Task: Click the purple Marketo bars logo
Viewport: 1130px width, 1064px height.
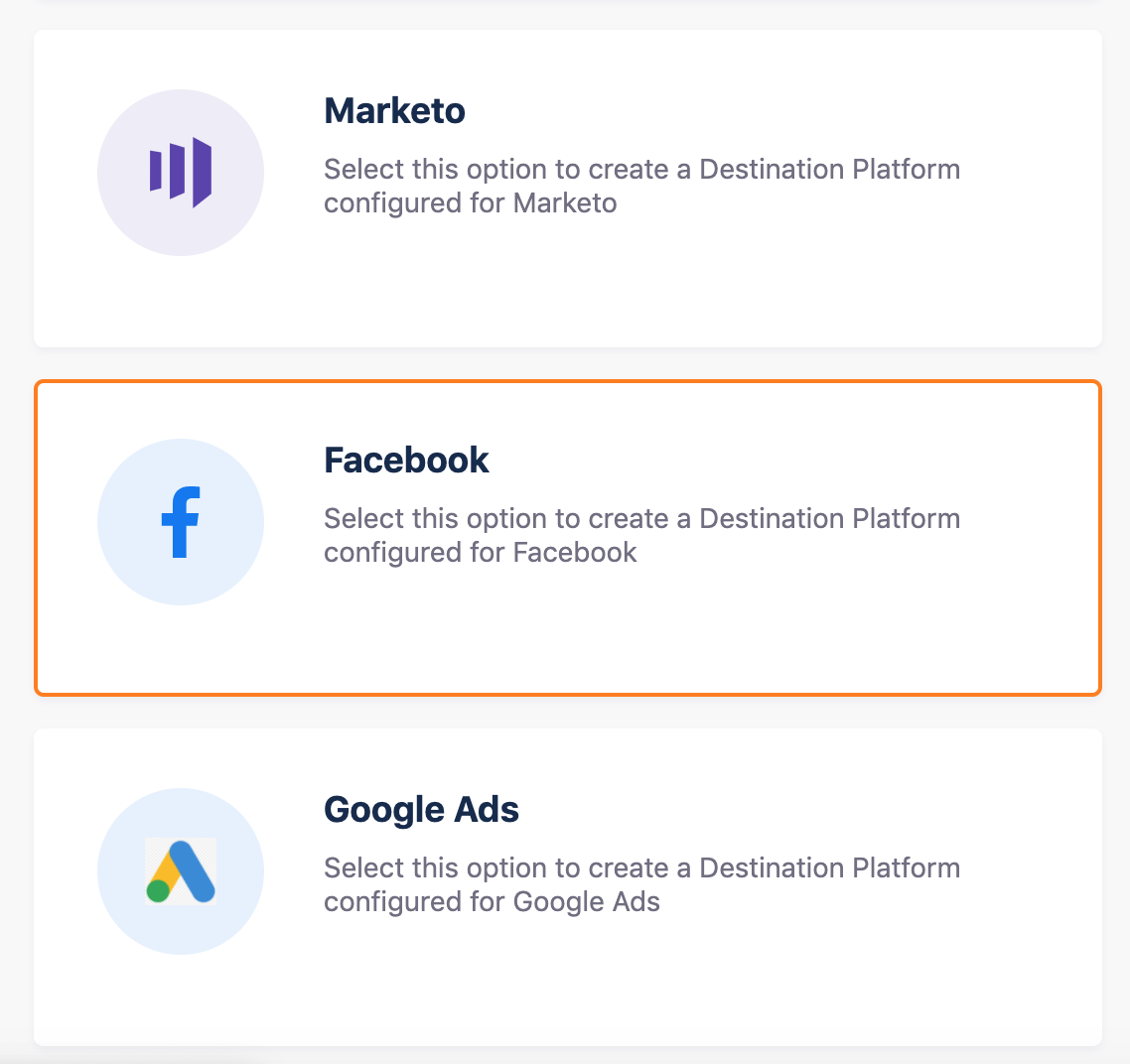Action: (x=180, y=173)
